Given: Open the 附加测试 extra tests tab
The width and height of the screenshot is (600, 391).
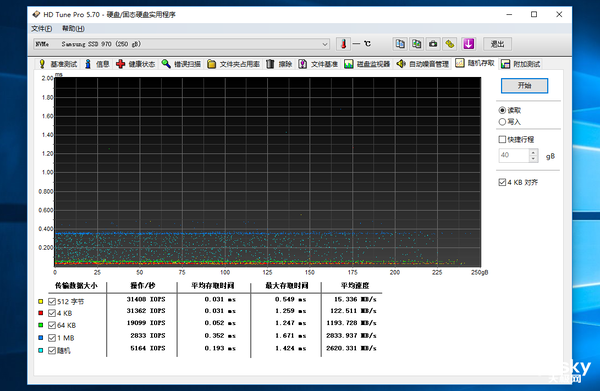Looking at the screenshot, I should pos(521,64).
